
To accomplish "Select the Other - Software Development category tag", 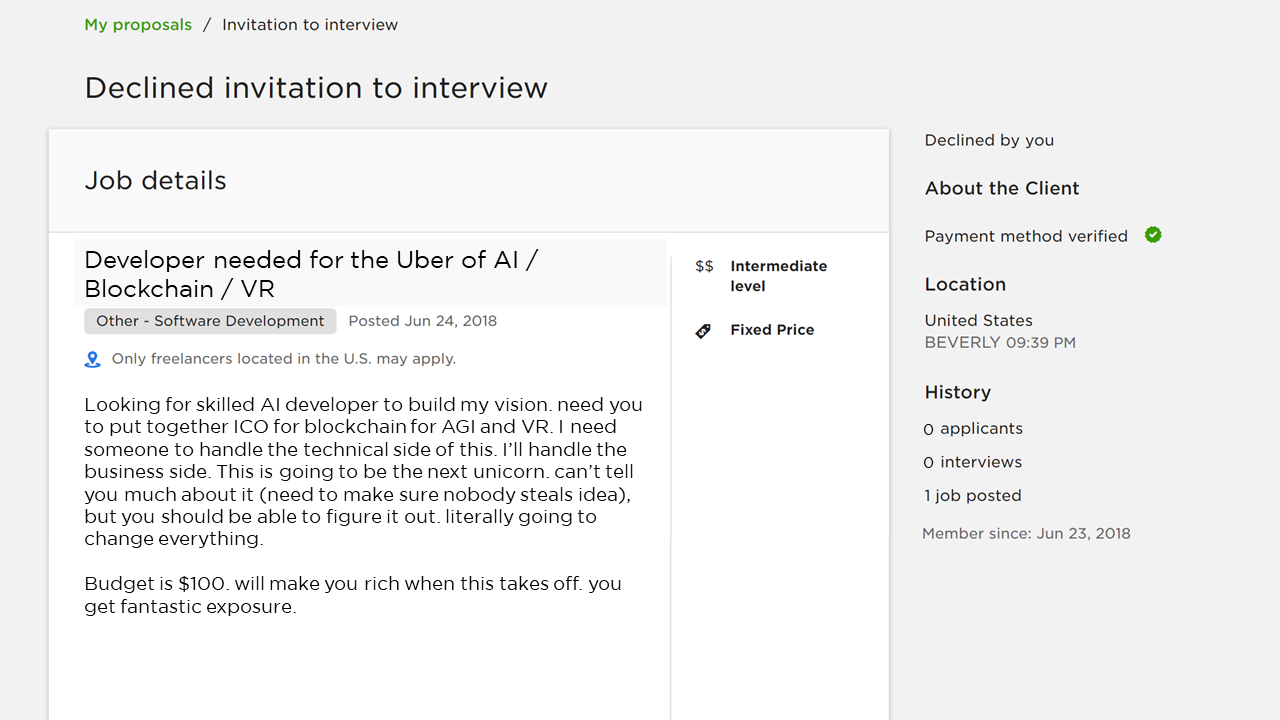I will [210, 321].
